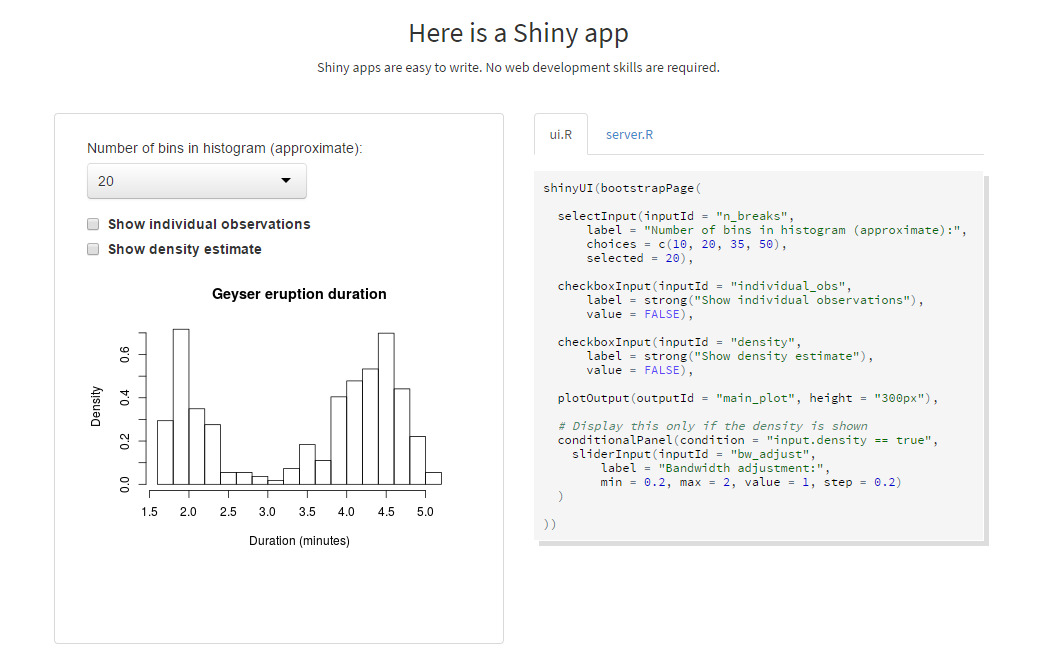Click the conditionalPanel condition code line
Screen dimensions: 1059x664
pyautogui.click(x=748, y=440)
